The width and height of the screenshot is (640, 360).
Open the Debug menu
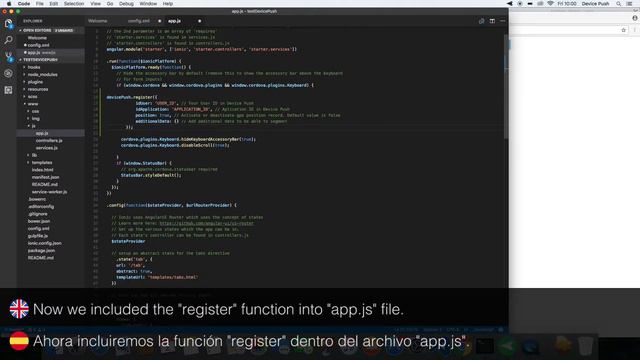pyautogui.click(x=126, y=4)
